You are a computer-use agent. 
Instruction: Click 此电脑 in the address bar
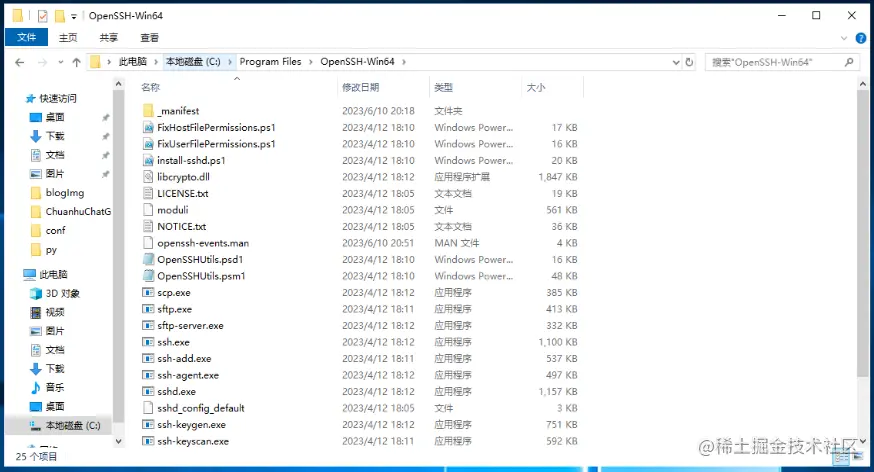pyautogui.click(x=133, y=62)
